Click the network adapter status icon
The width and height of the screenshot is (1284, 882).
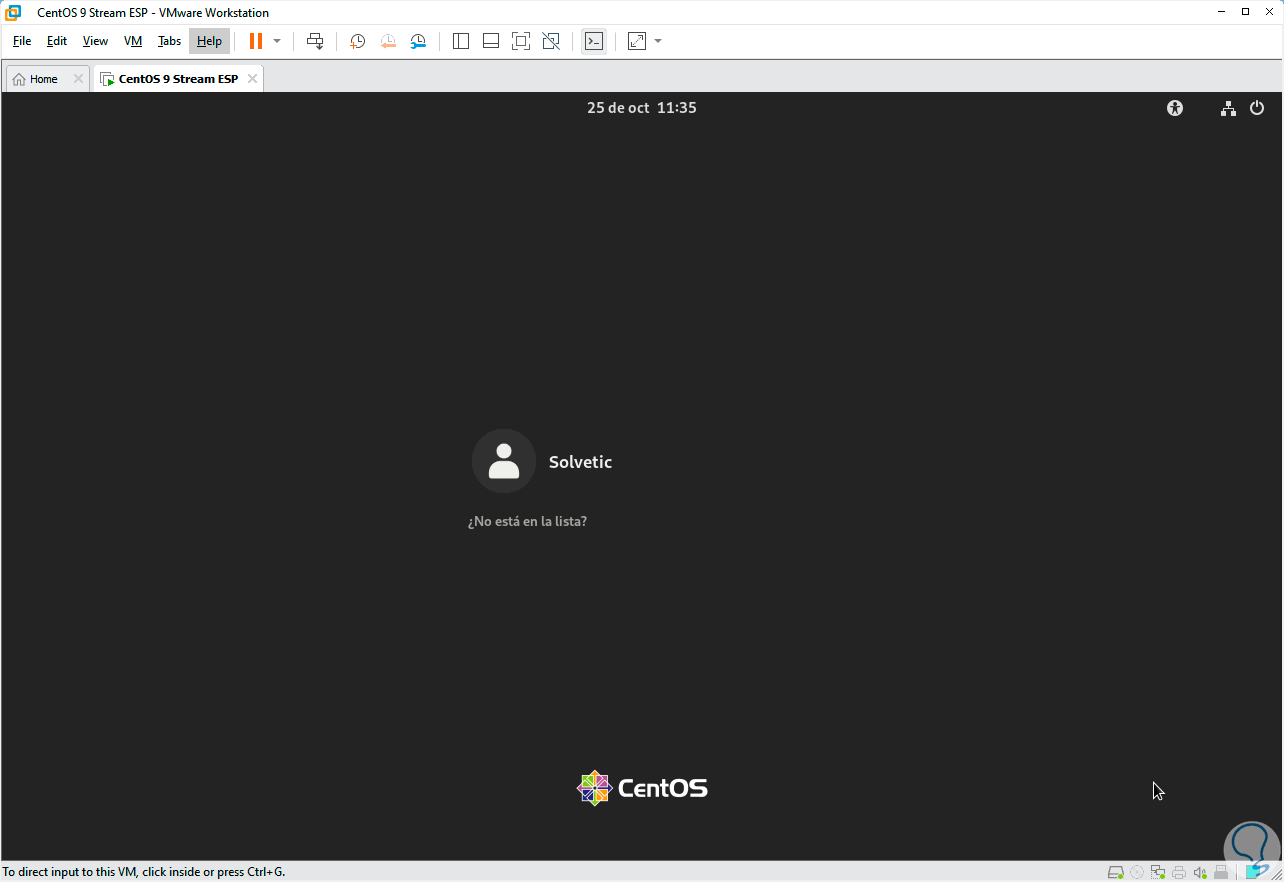pos(1158,872)
